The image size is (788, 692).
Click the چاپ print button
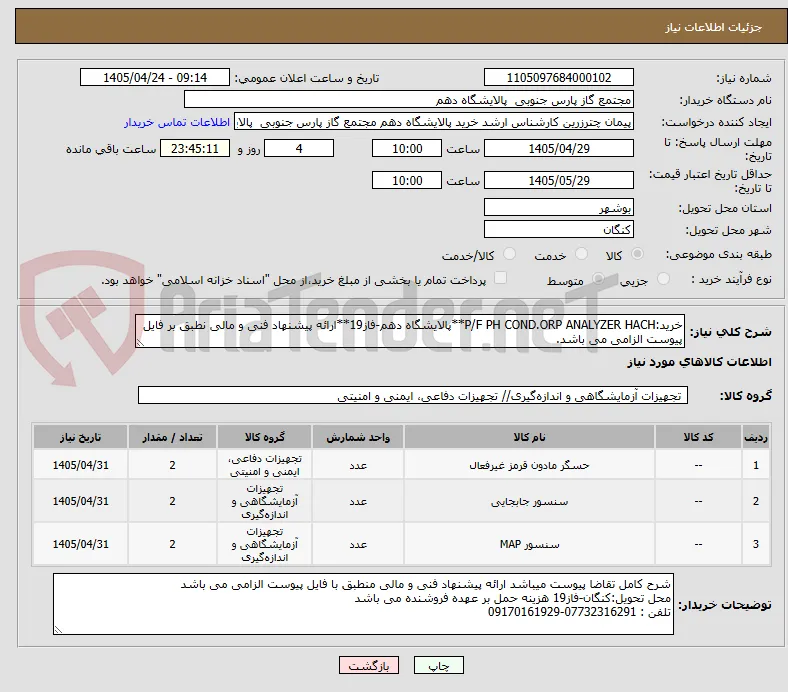tap(438, 665)
